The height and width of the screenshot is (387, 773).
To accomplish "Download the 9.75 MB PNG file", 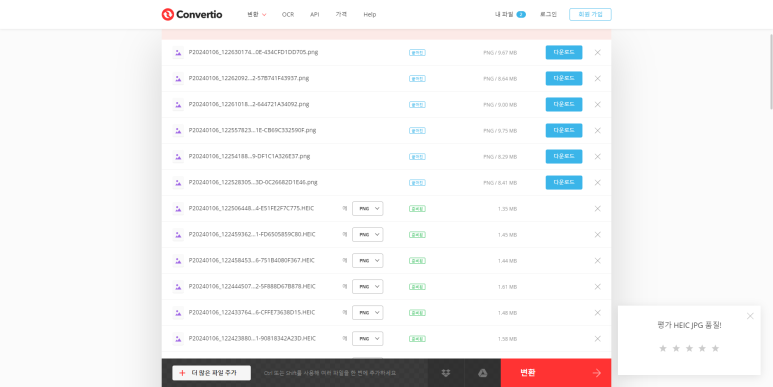I will [563, 131].
